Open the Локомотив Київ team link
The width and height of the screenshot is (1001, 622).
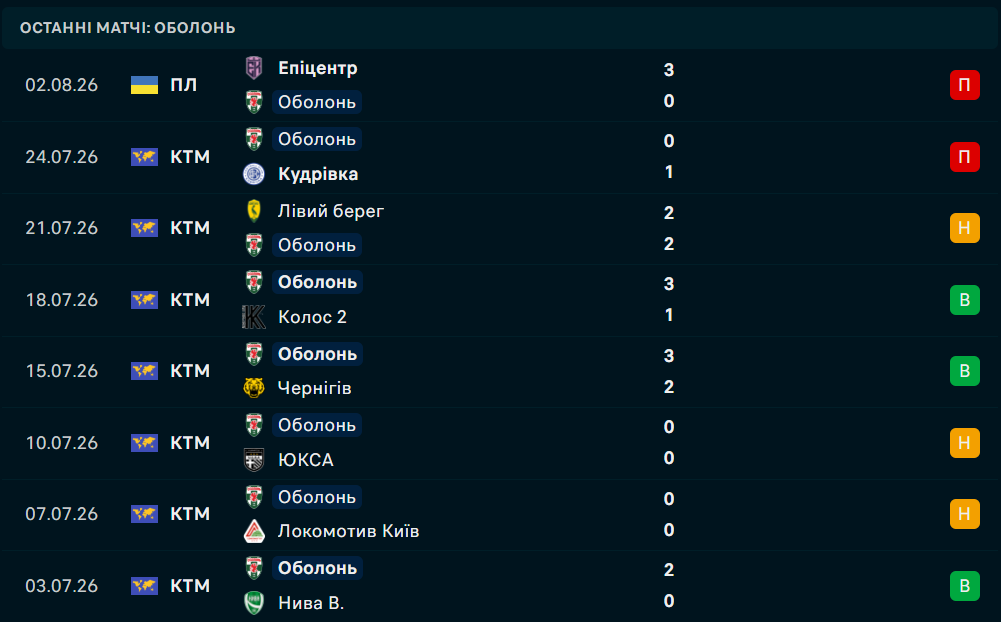point(349,531)
